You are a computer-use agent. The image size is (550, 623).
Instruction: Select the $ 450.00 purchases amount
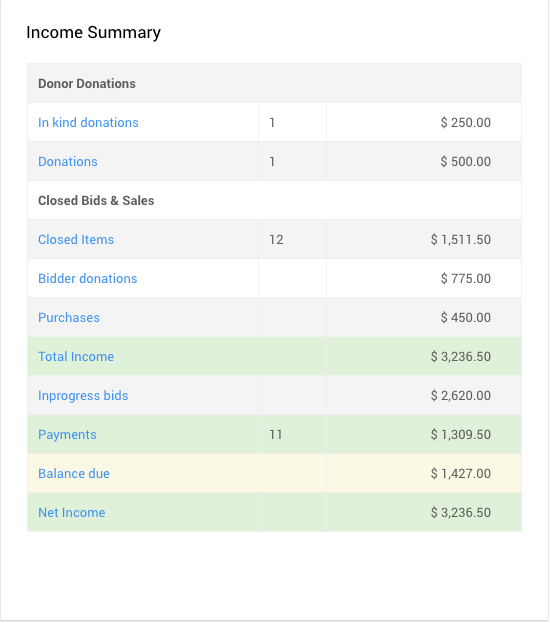click(465, 317)
